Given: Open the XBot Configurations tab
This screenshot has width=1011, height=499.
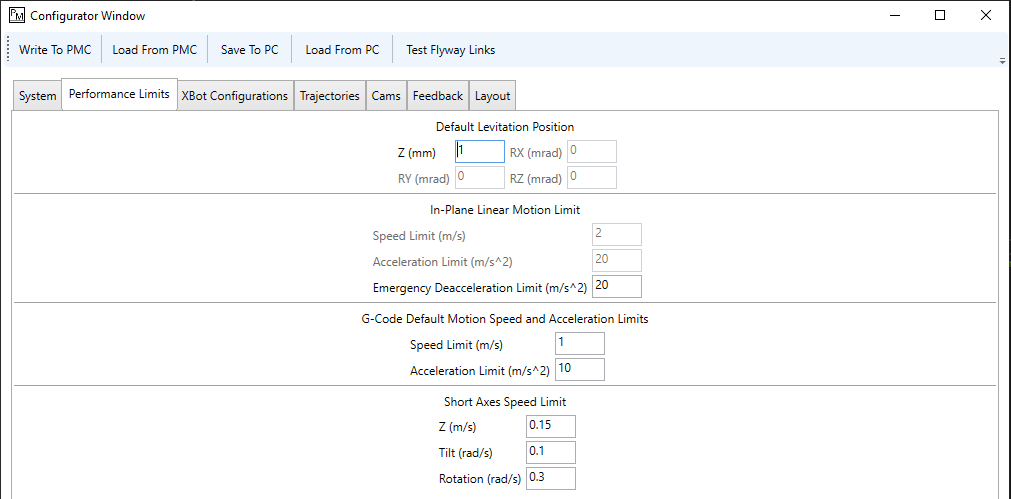Looking at the screenshot, I should [235, 96].
